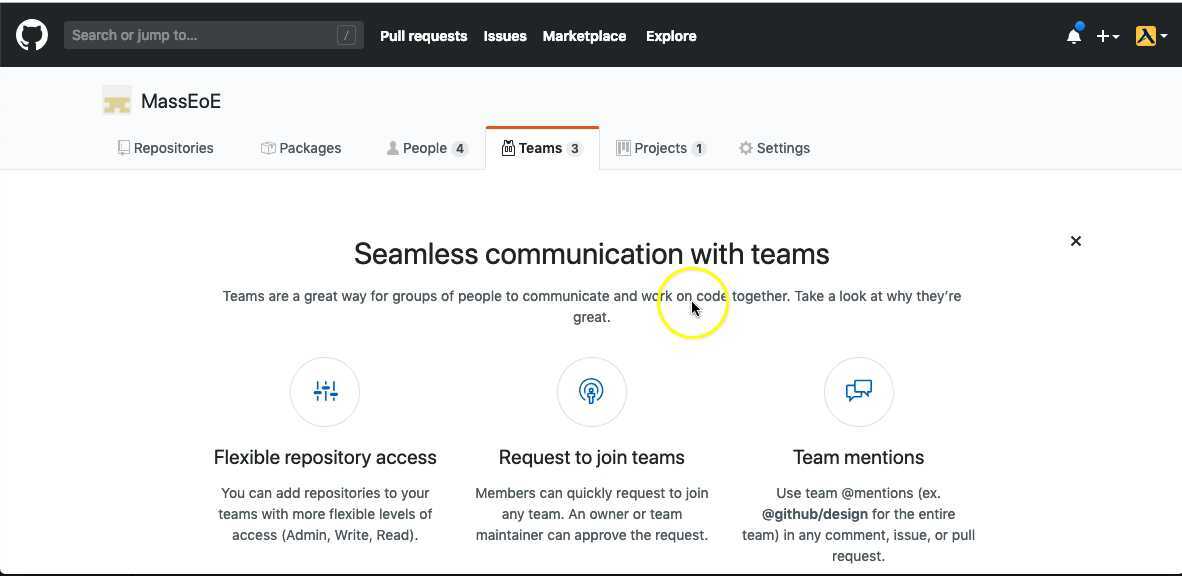The width and height of the screenshot is (1182, 576).
Task: Click the Repositories book icon
Action: pos(124,148)
